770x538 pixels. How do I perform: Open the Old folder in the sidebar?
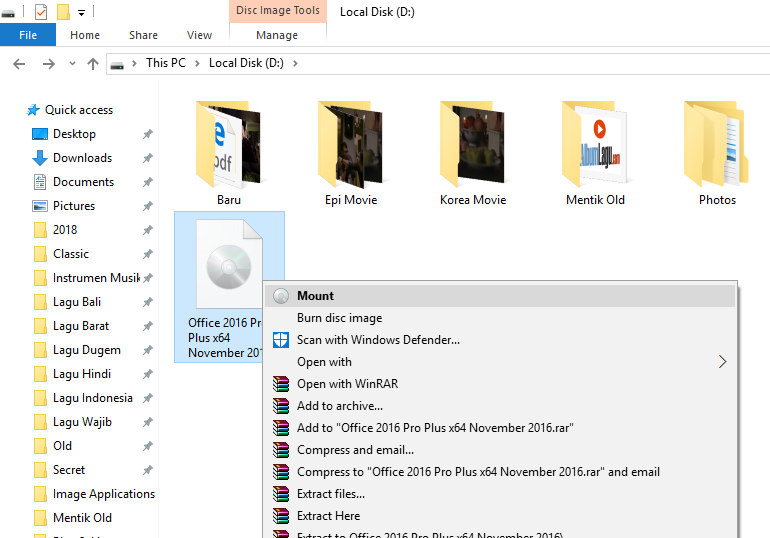(62, 446)
